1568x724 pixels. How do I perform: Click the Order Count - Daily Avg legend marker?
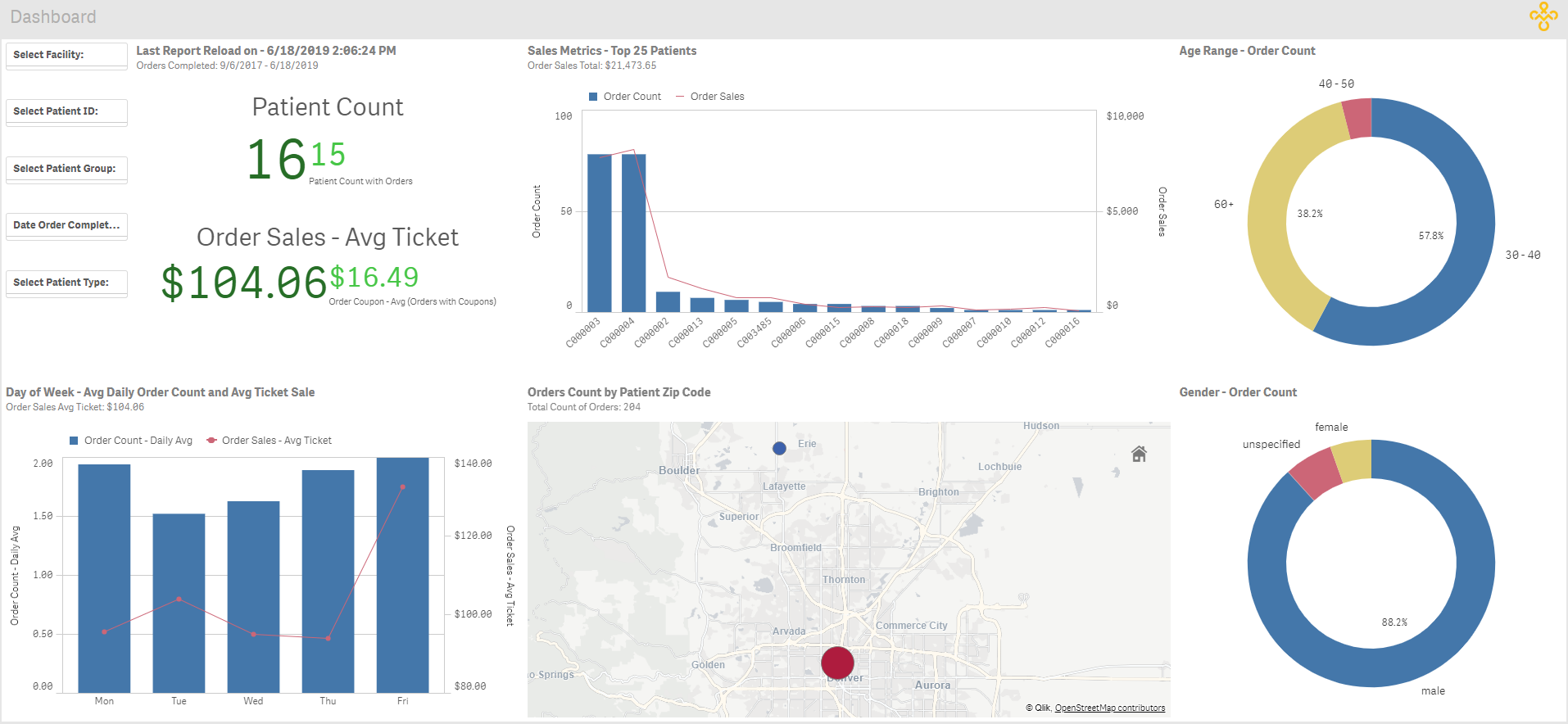[75, 441]
